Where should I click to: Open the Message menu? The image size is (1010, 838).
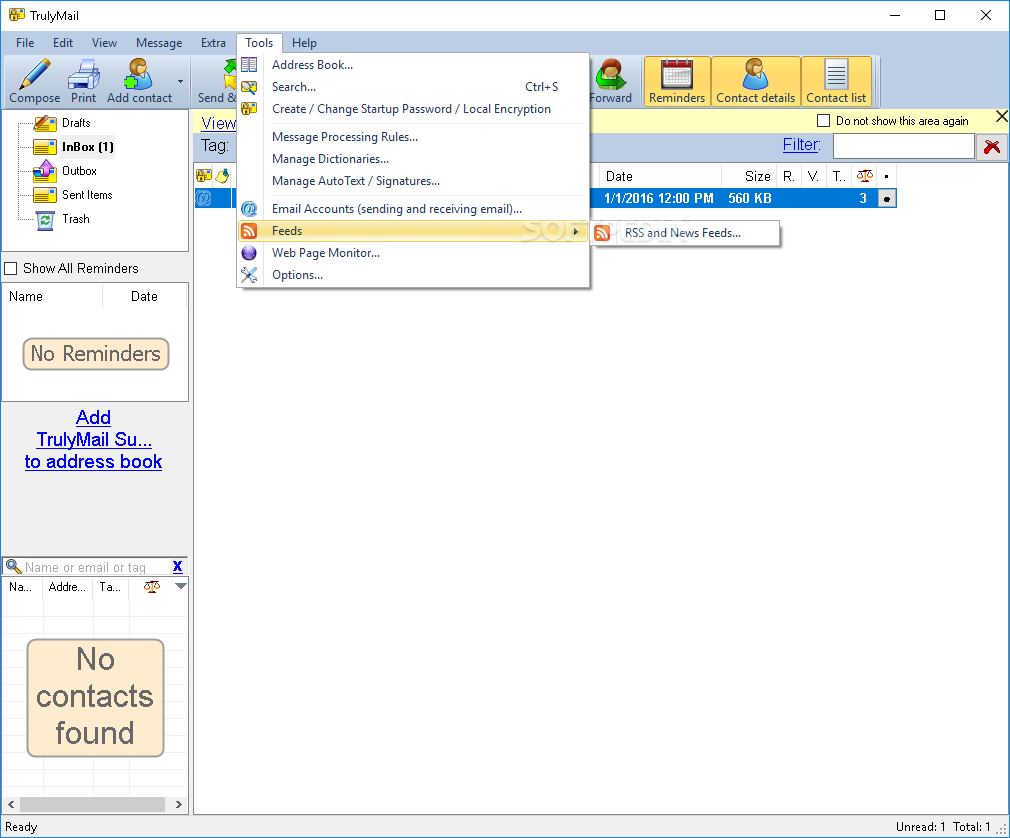point(159,43)
